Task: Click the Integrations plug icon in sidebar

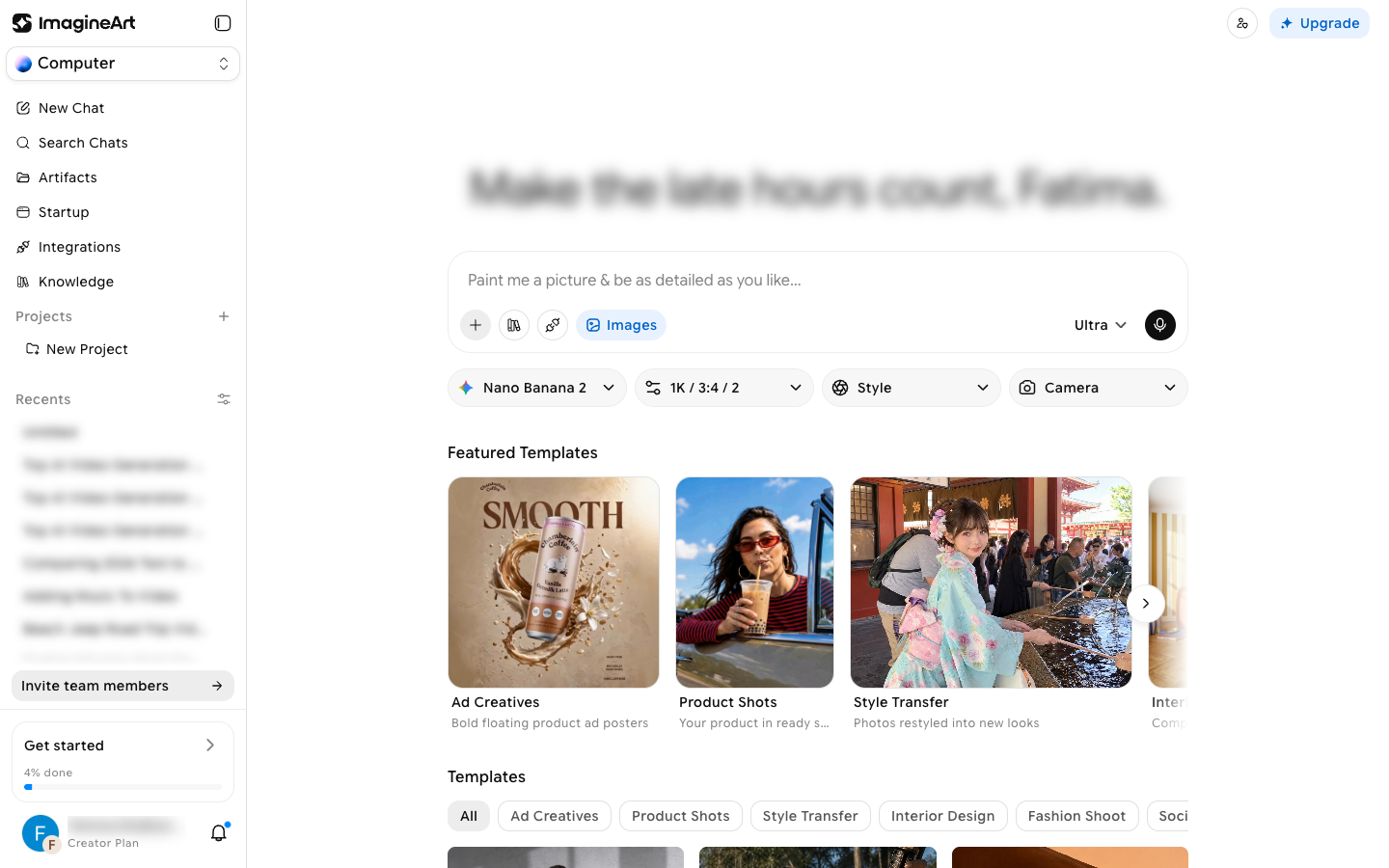Action: pos(23,247)
